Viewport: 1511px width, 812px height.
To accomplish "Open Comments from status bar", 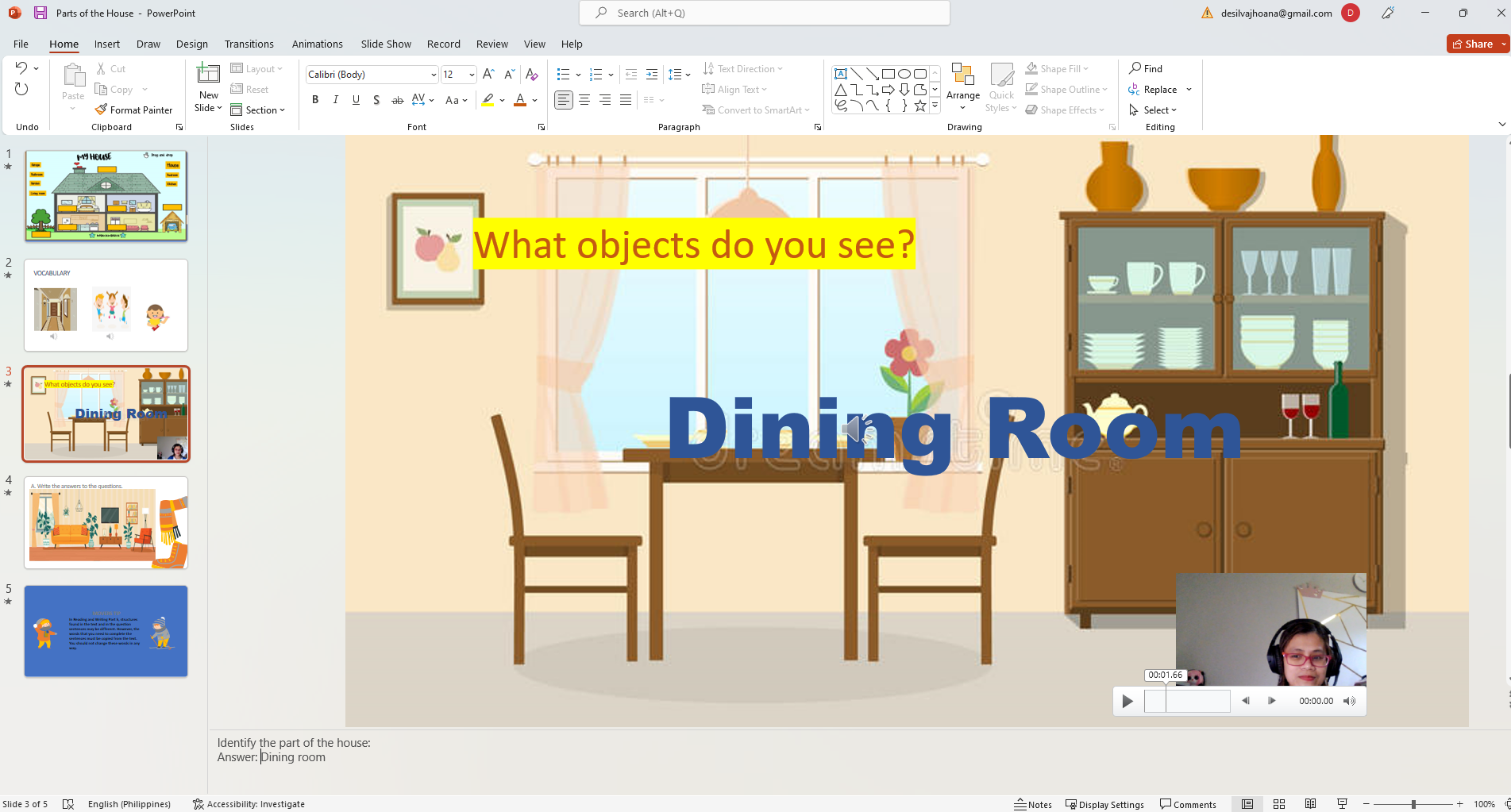I will point(1188,804).
